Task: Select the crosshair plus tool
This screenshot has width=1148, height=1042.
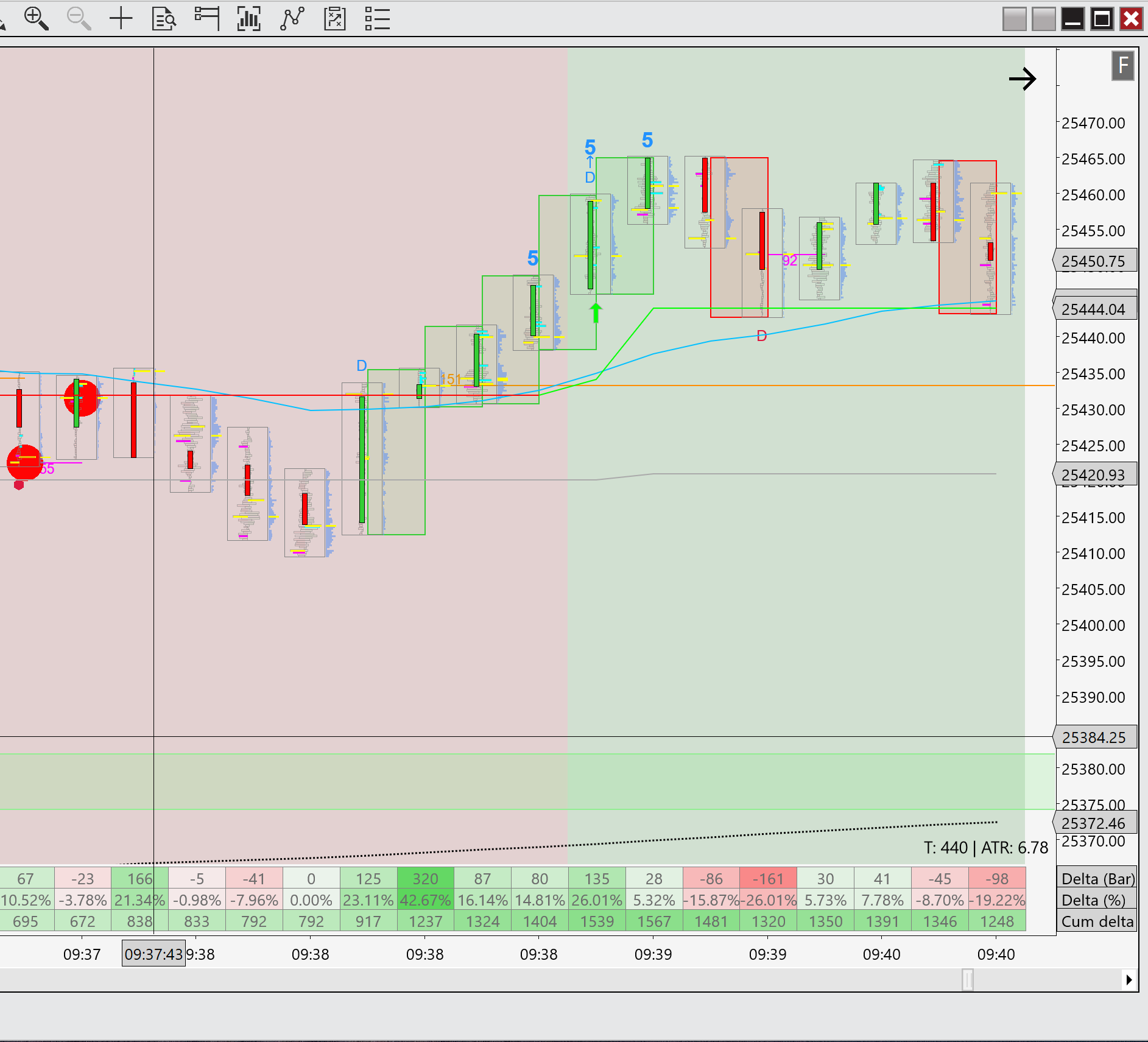Action: coord(121,19)
